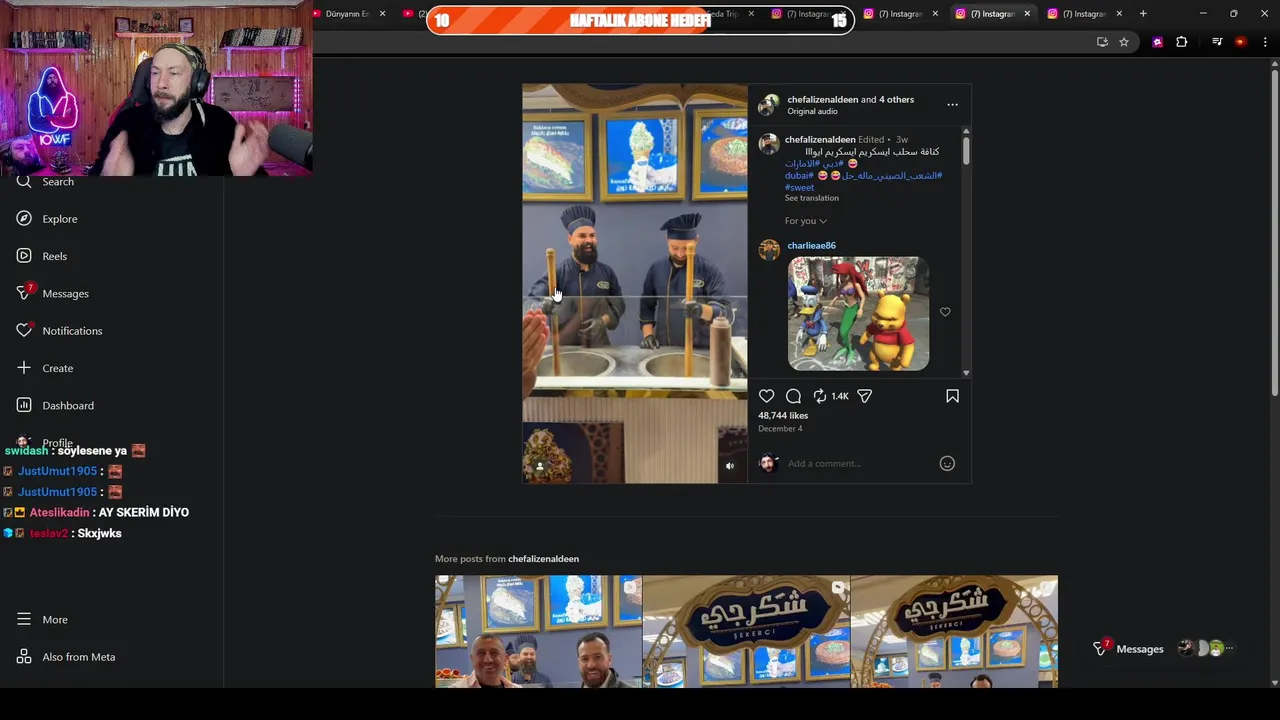Click the Create plus icon
1280x720 pixels.
24,368
